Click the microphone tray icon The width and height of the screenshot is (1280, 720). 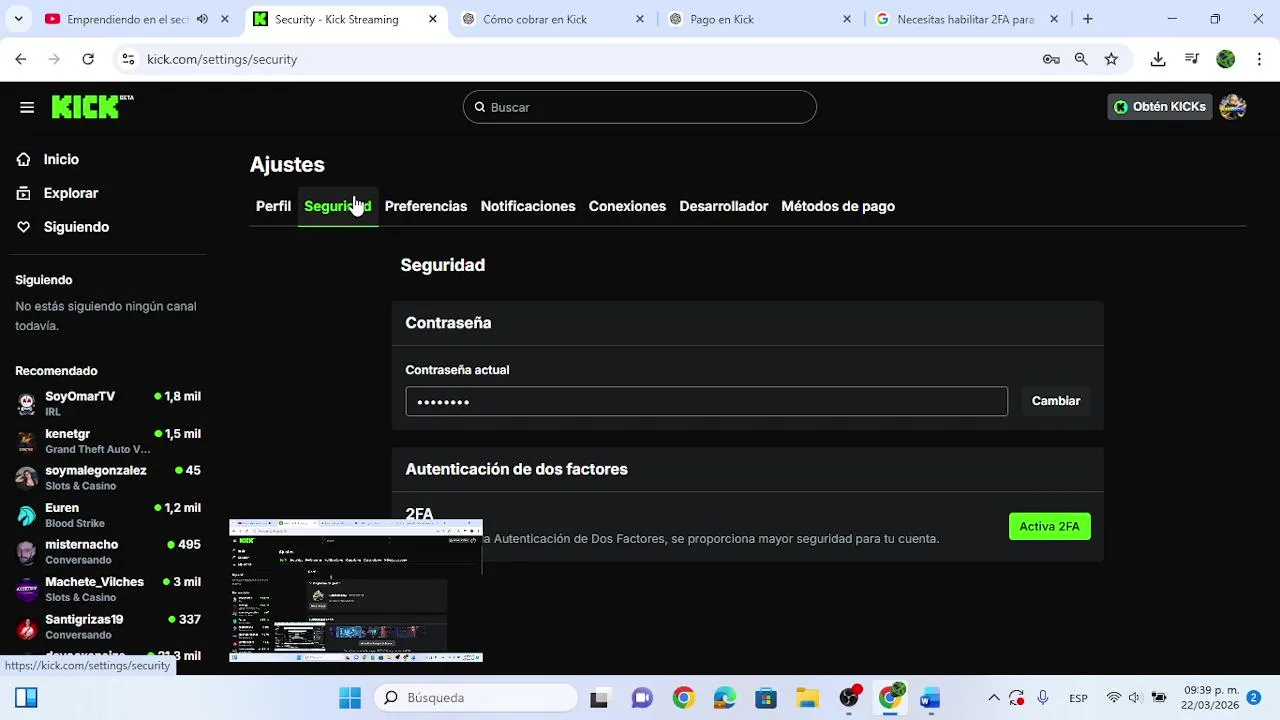point(1043,698)
